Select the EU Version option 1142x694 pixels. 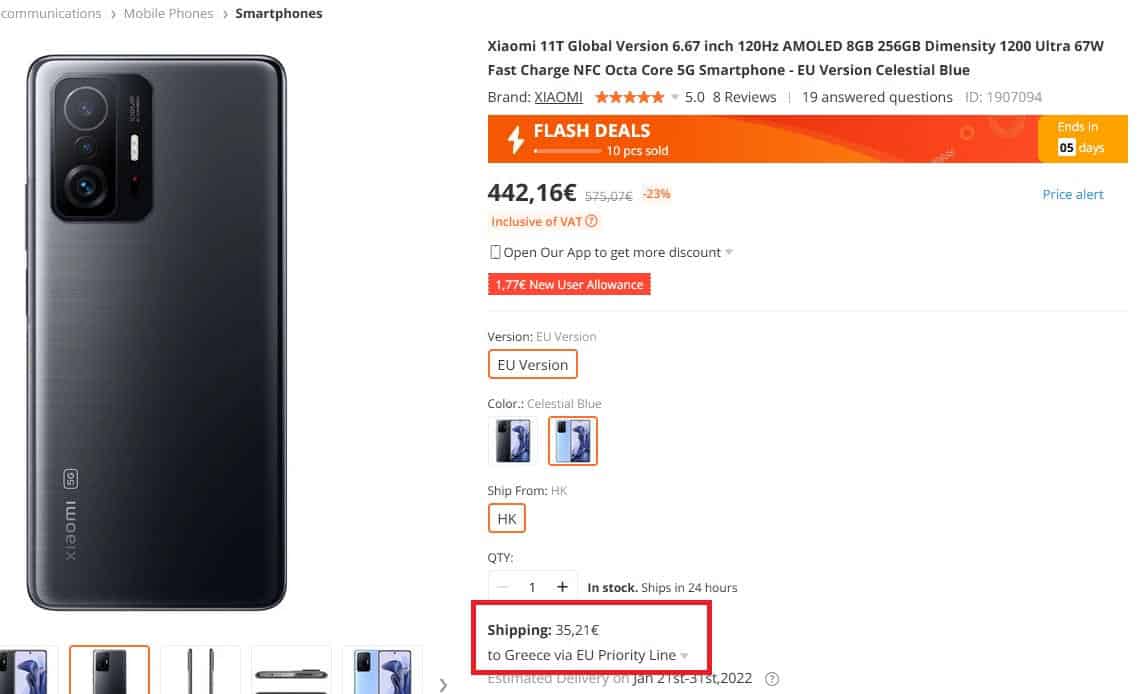(532, 365)
